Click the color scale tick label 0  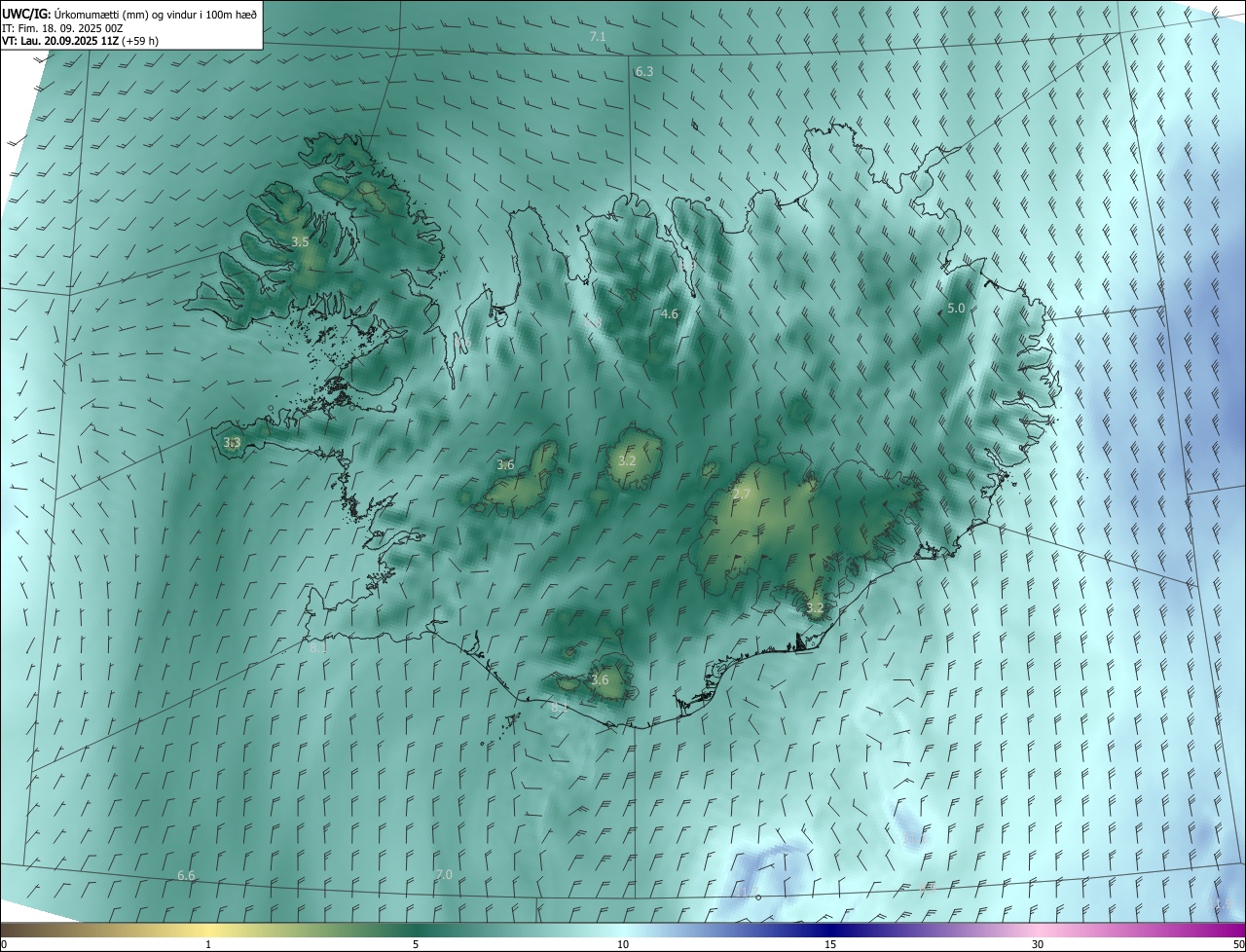click(x=4, y=944)
